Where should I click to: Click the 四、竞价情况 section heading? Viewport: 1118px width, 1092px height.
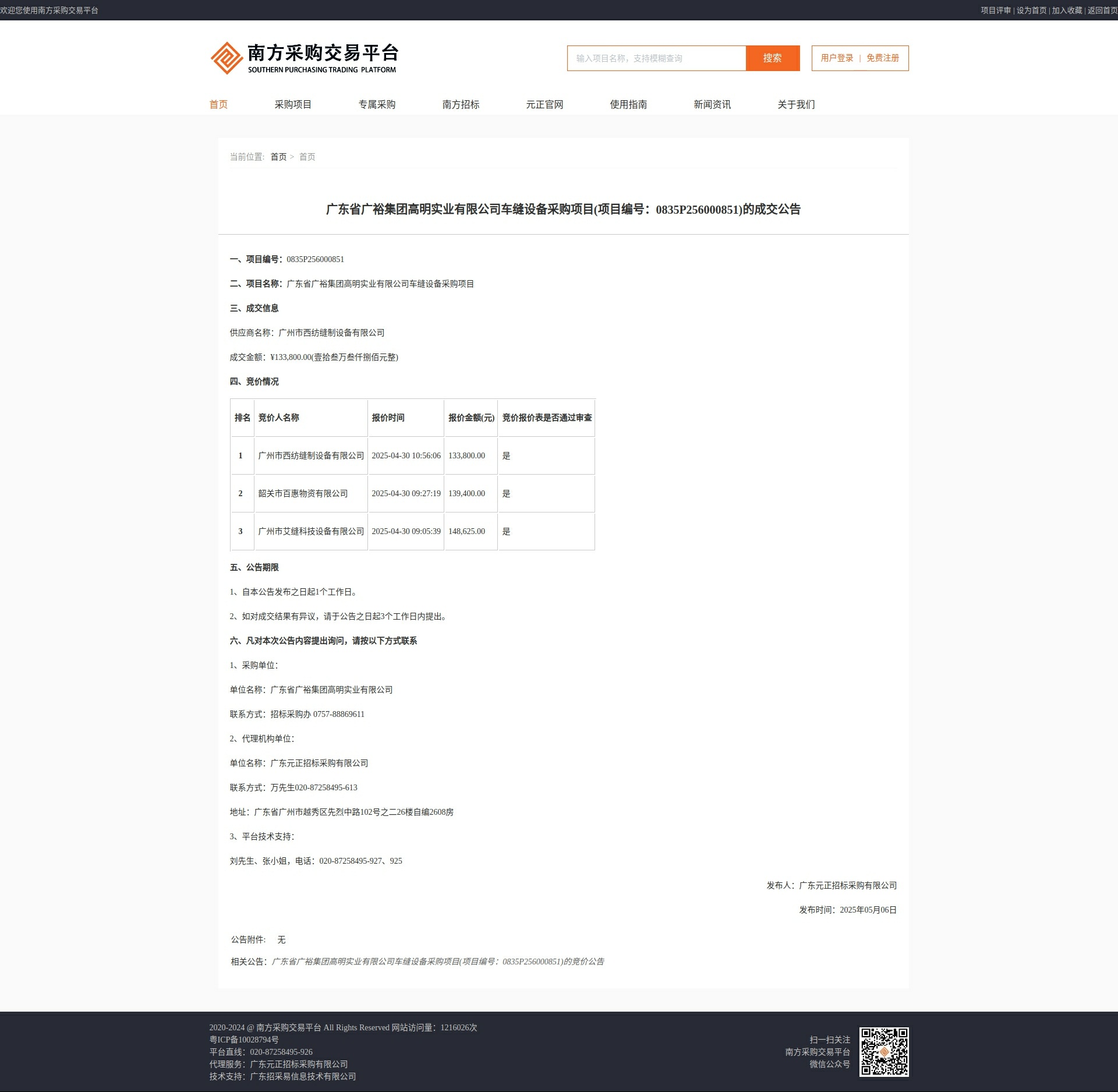(254, 382)
